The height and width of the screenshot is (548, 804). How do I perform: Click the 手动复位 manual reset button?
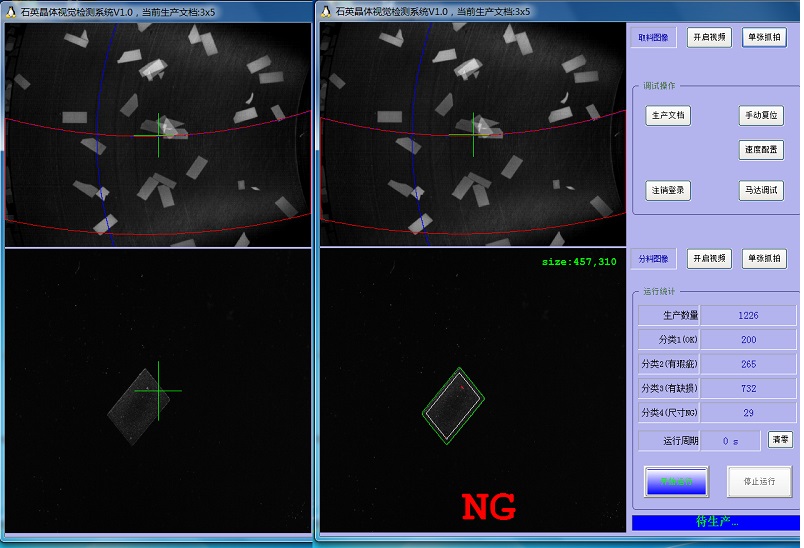point(761,116)
